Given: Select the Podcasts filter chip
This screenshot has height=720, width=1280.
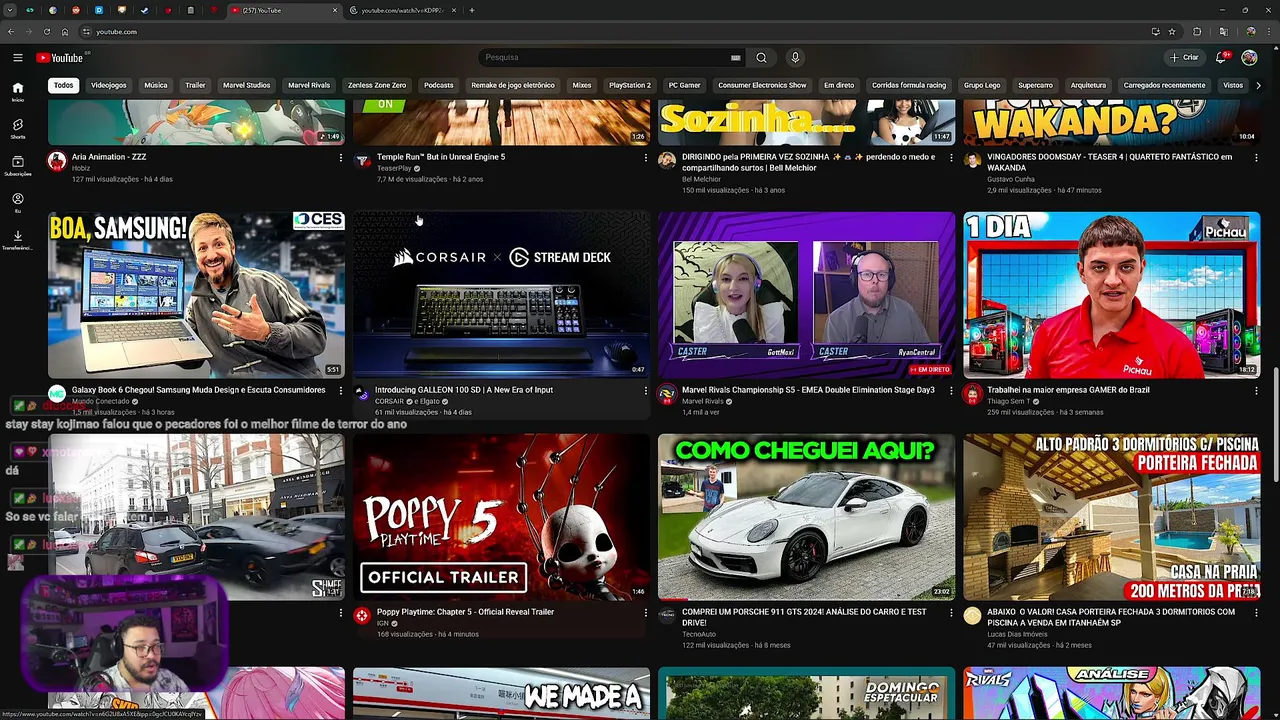Looking at the screenshot, I should click(438, 85).
